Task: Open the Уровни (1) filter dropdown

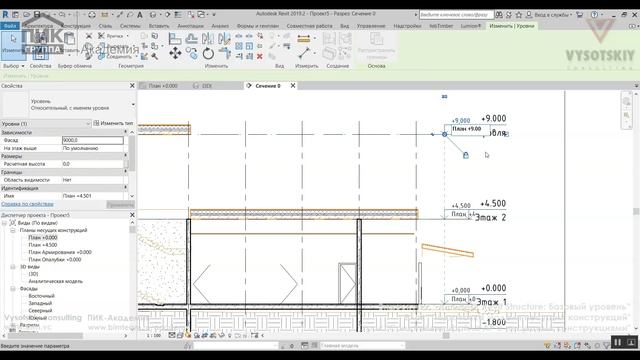Action: [x=46, y=124]
